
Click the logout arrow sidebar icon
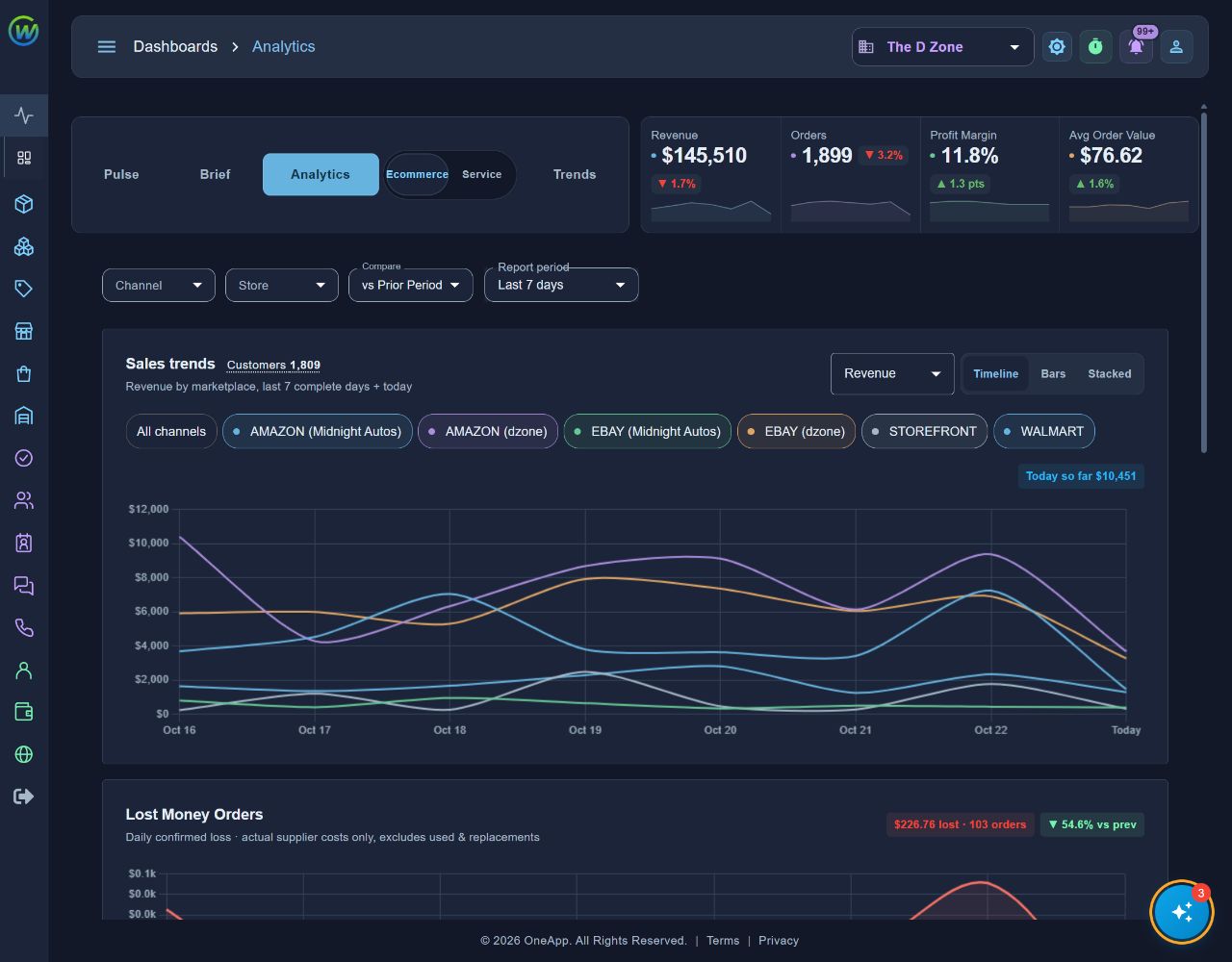(x=24, y=797)
